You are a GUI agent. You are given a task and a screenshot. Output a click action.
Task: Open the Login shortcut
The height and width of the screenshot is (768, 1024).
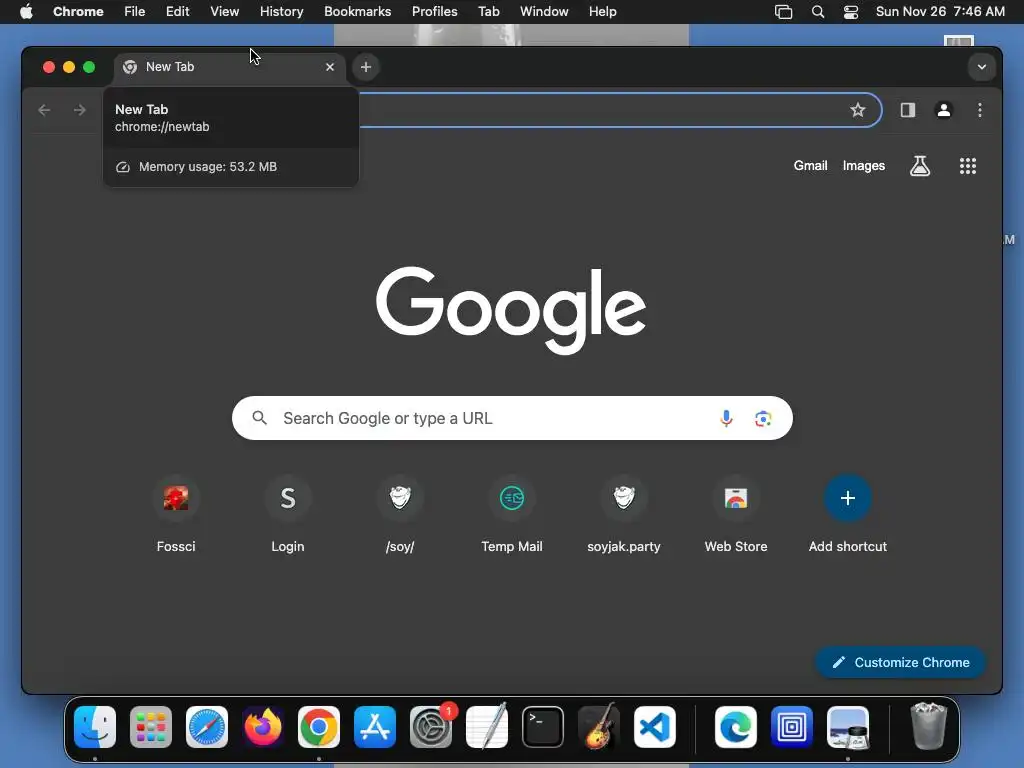(x=287, y=516)
